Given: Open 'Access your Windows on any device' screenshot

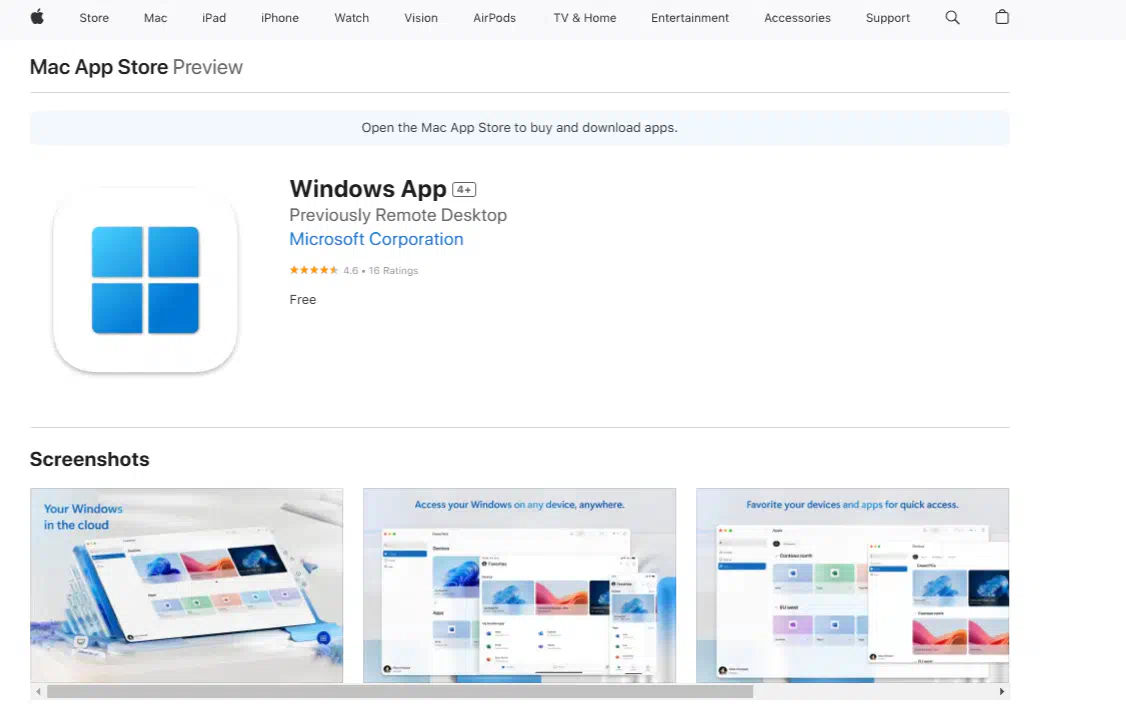Looking at the screenshot, I should (x=519, y=585).
